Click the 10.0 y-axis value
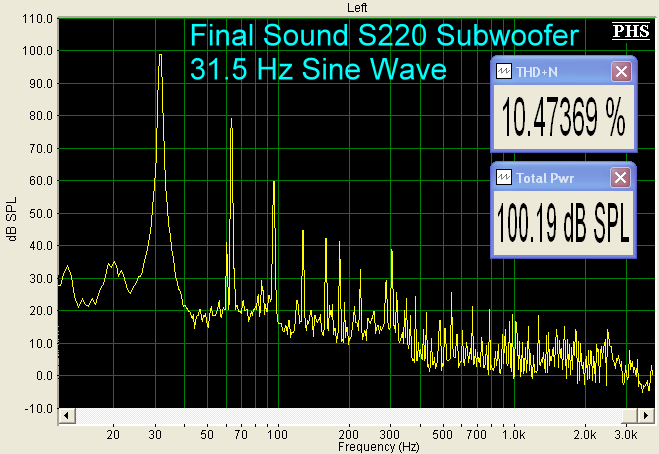This screenshot has width=659, height=454. tap(41, 343)
